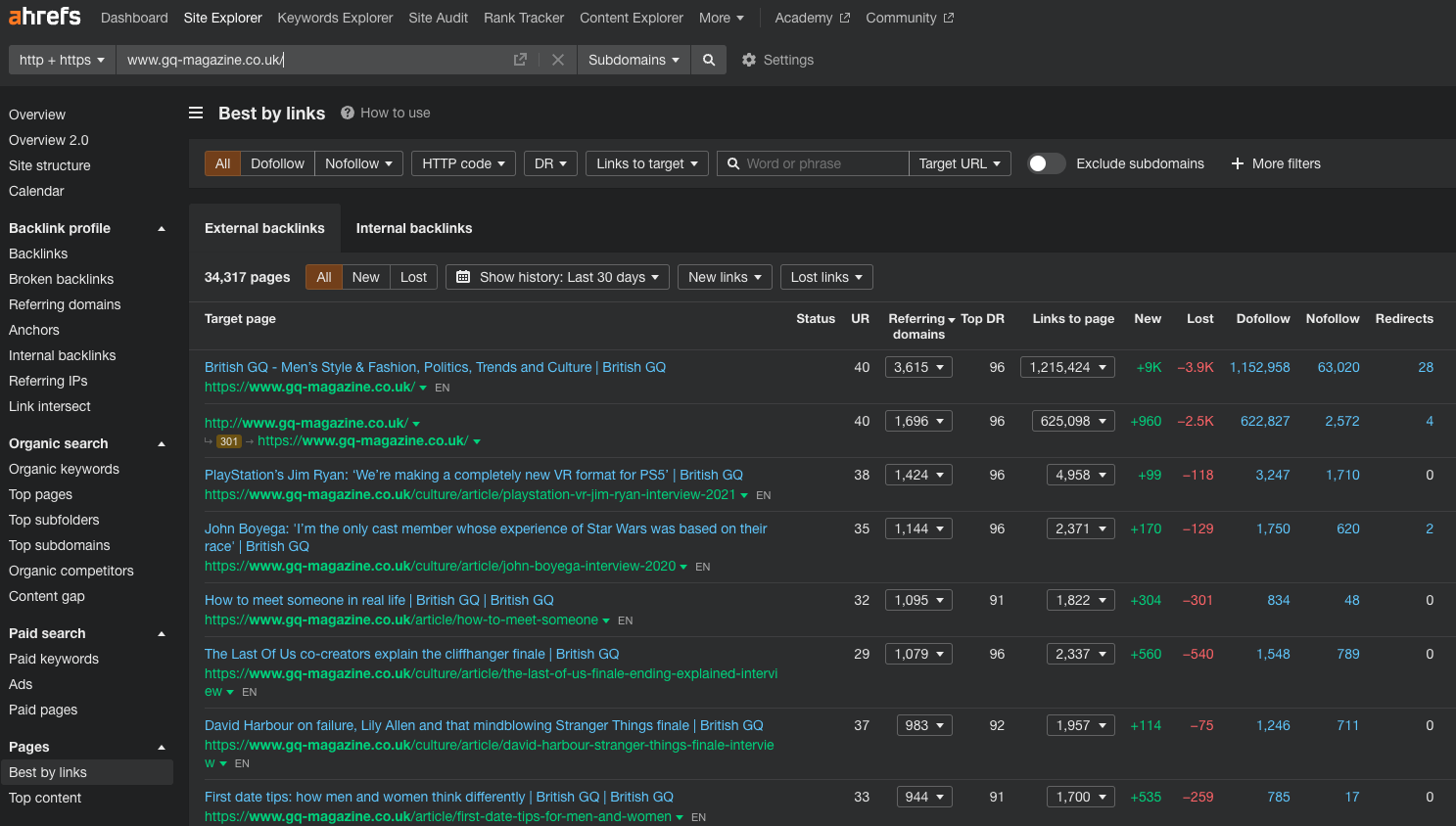Open URL in new tab icon

pos(520,60)
